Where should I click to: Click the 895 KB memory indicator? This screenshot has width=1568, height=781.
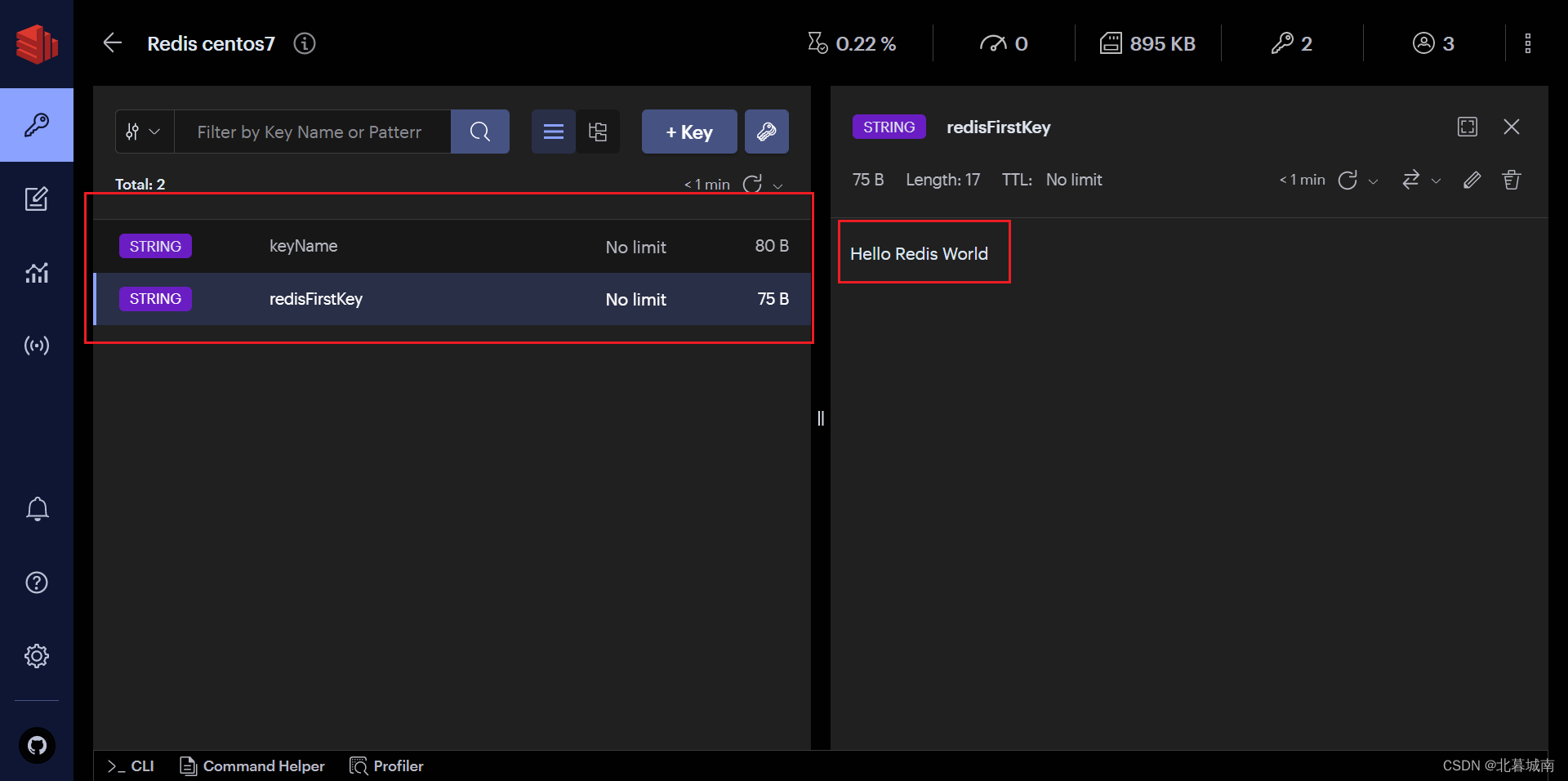tap(1147, 43)
